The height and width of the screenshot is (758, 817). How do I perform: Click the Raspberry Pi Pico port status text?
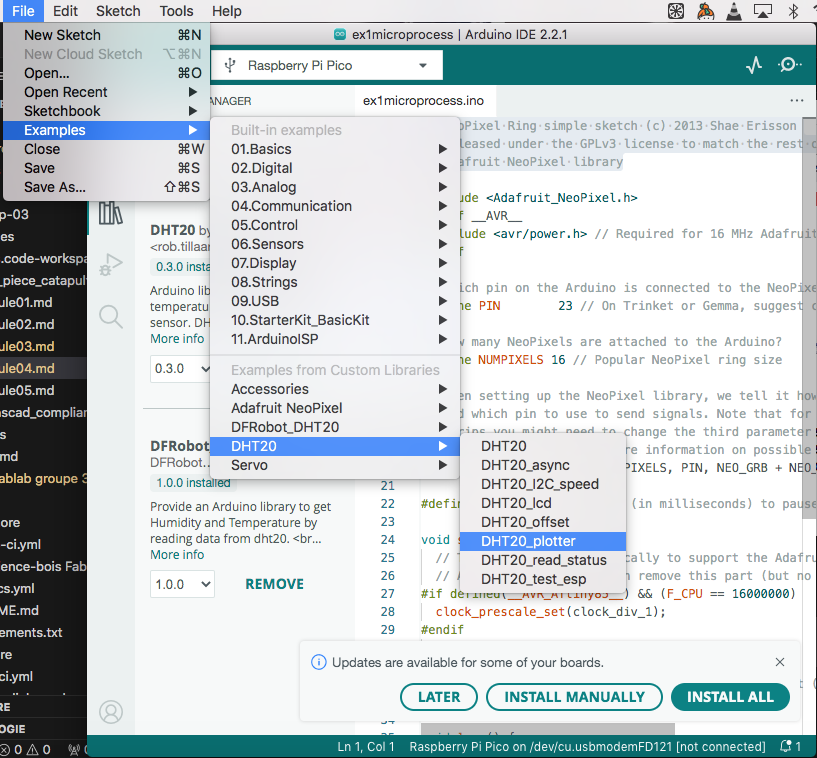587,747
